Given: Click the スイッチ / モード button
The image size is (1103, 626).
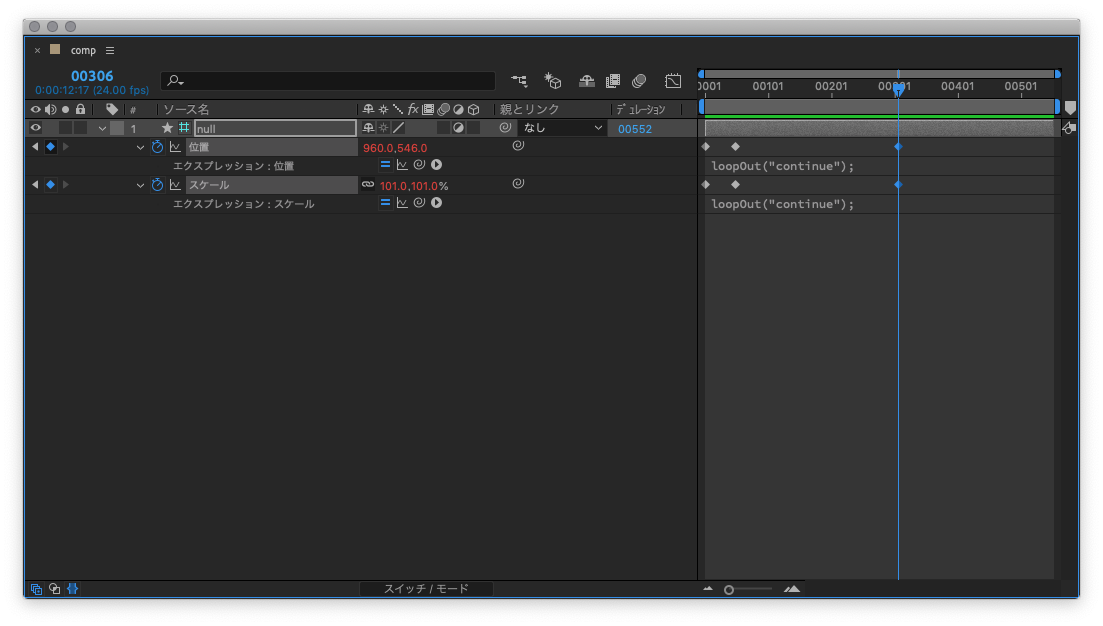Looking at the screenshot, I should (426, 589).
